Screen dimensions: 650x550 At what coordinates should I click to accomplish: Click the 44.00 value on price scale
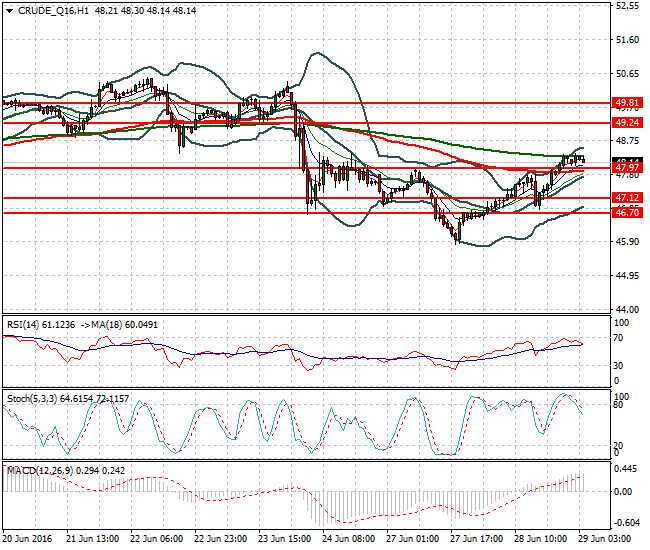click(x=628, y=310)
